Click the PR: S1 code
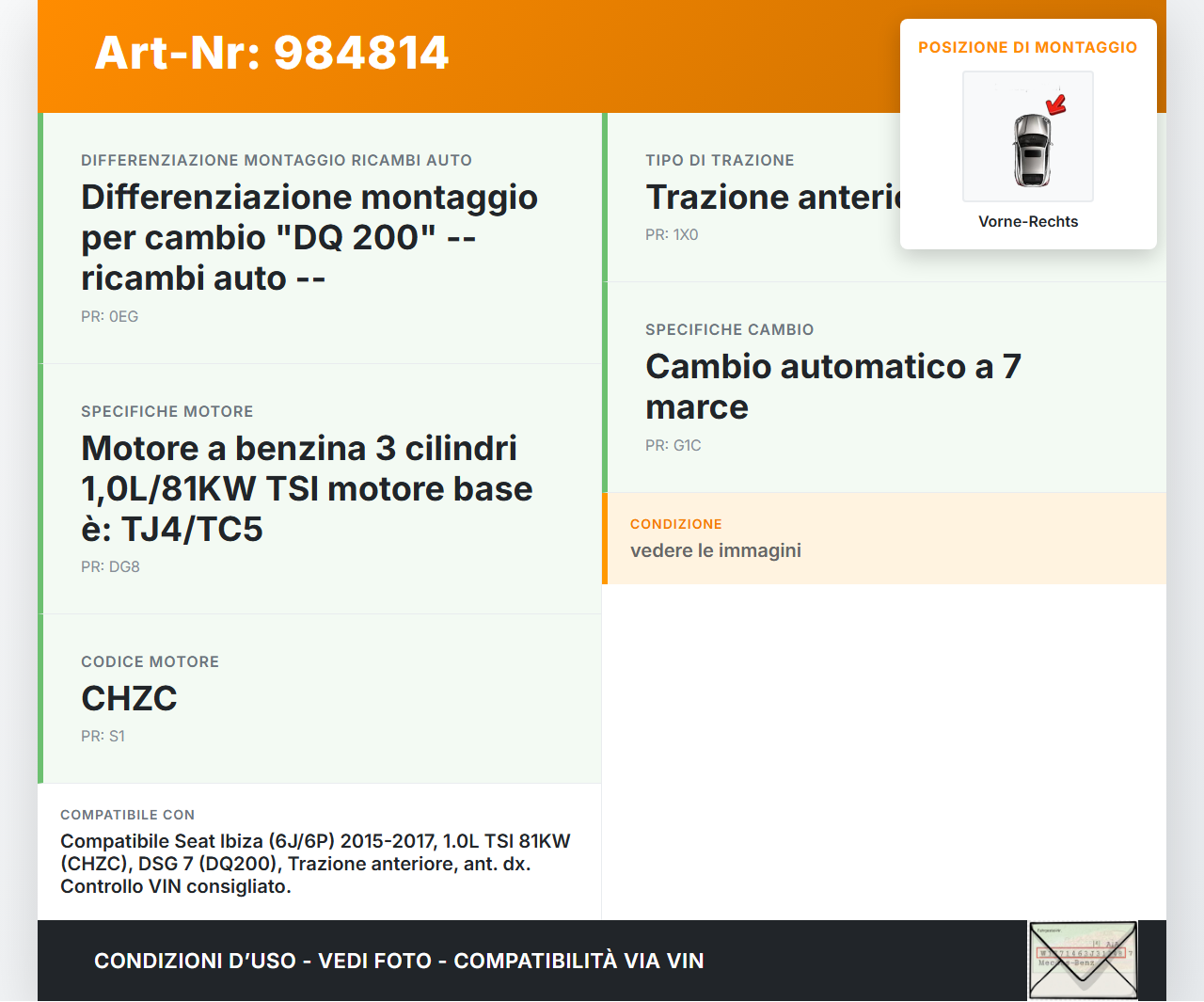The width and height of the screenshot is (1204, 1002). 103,737
